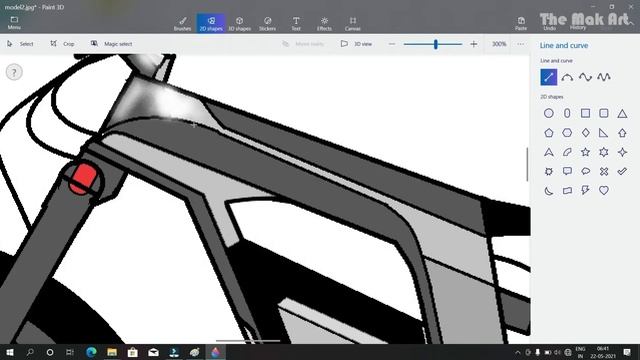Zoom out with the minus button
This screenshot has height=360, width=640.
(x=392, y=44)
